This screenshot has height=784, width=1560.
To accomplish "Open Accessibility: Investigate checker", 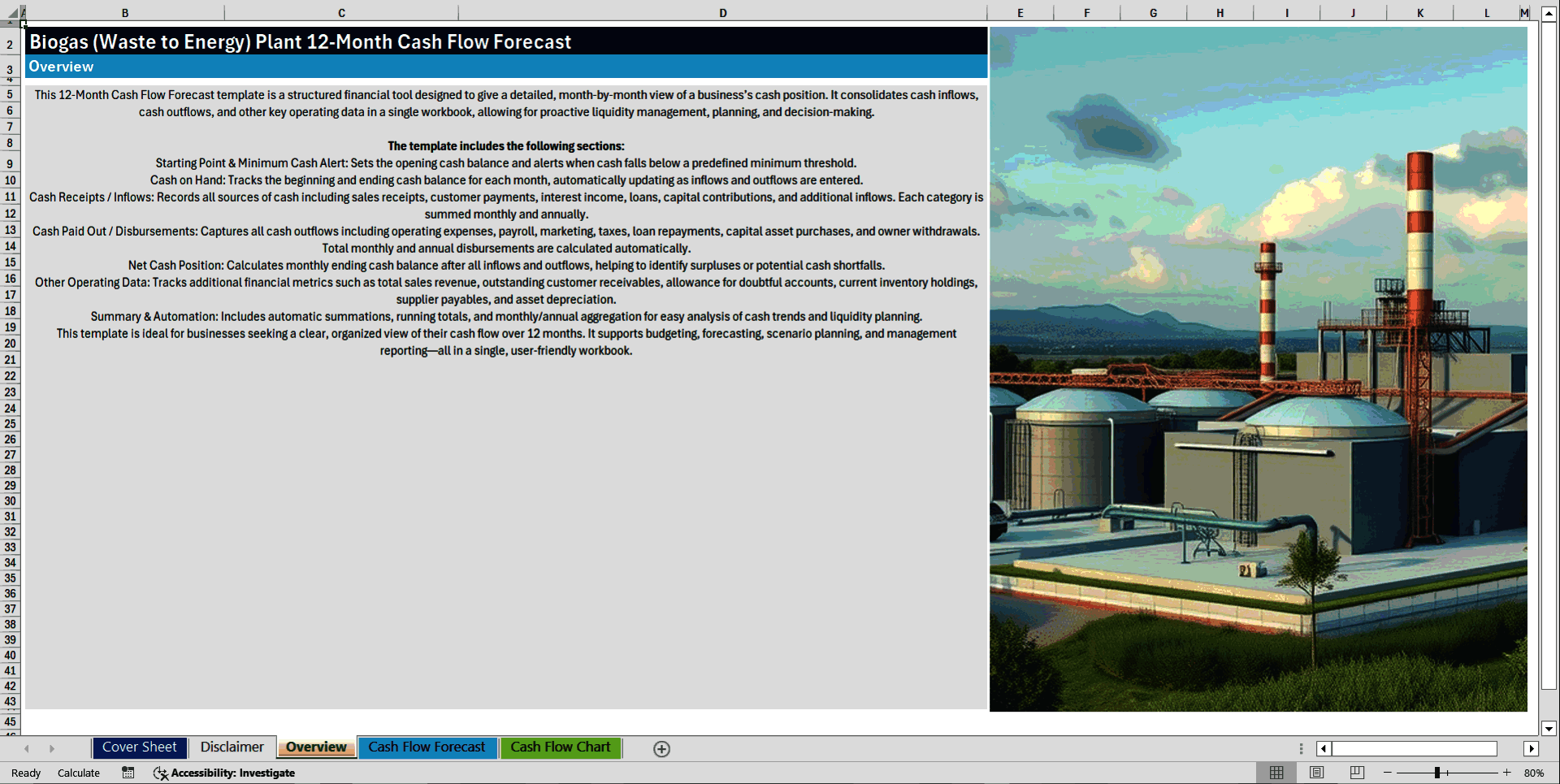I will point(223,773).
